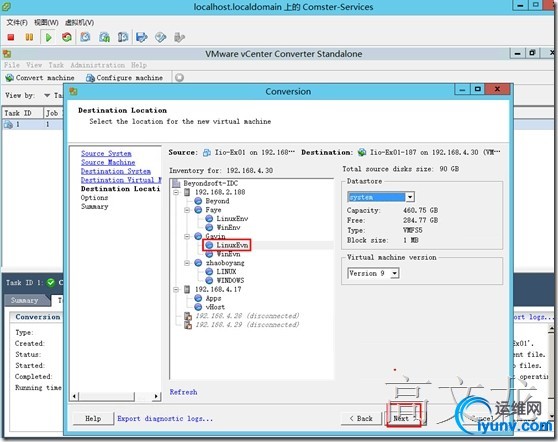Click the Configure machine toolbar button
This screenshot has width=558, height=442.
point(125,78)
